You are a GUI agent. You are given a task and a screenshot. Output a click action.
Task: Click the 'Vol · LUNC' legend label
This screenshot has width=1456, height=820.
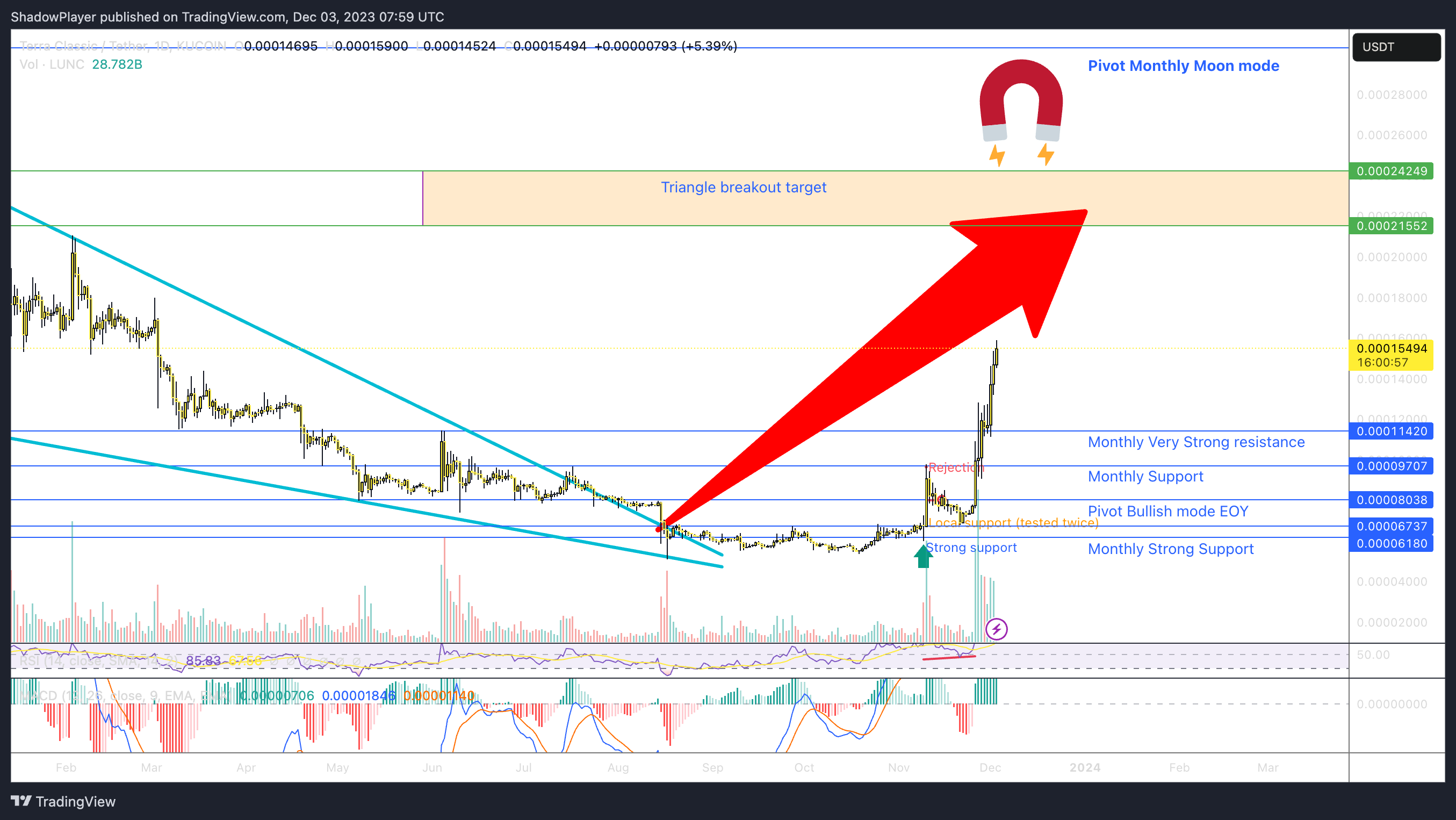(52, 64)
